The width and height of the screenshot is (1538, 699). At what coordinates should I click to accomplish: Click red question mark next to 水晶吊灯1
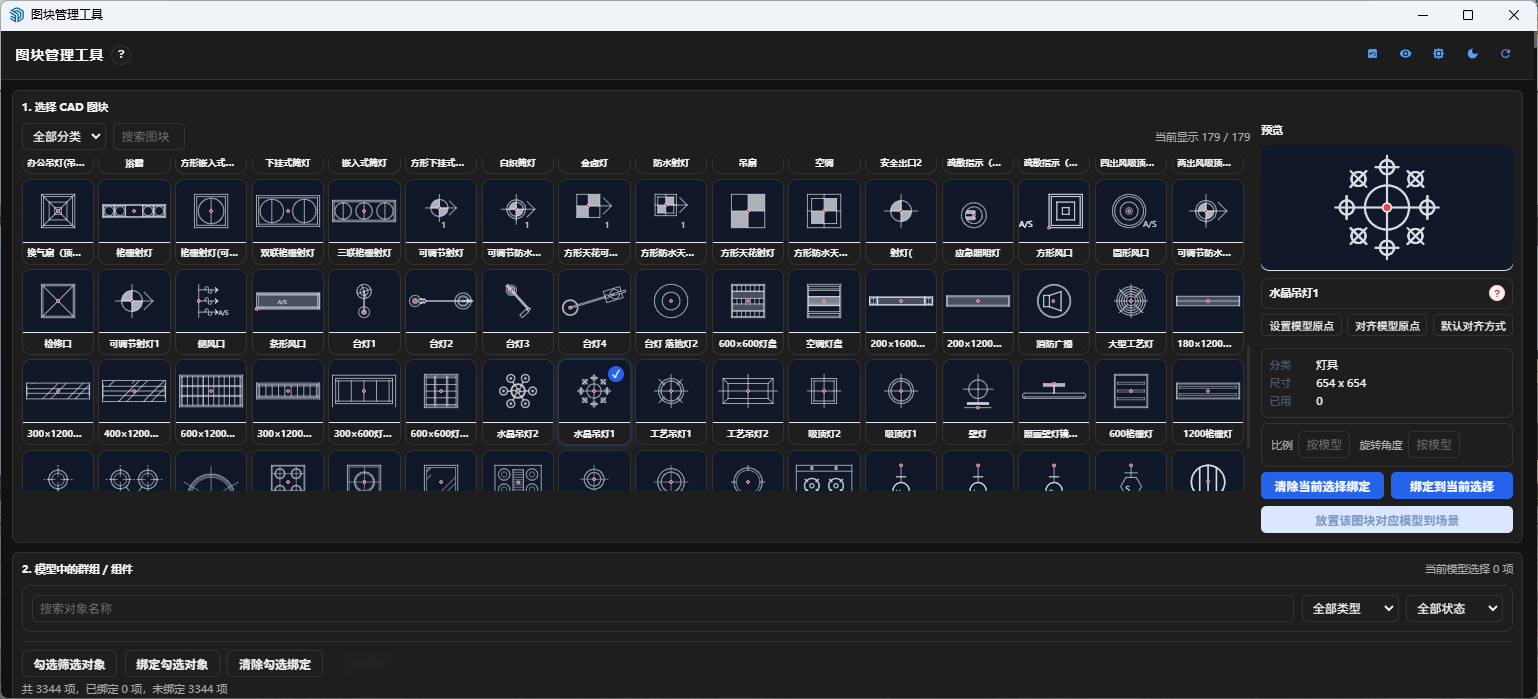click(x=1497, y=293)
